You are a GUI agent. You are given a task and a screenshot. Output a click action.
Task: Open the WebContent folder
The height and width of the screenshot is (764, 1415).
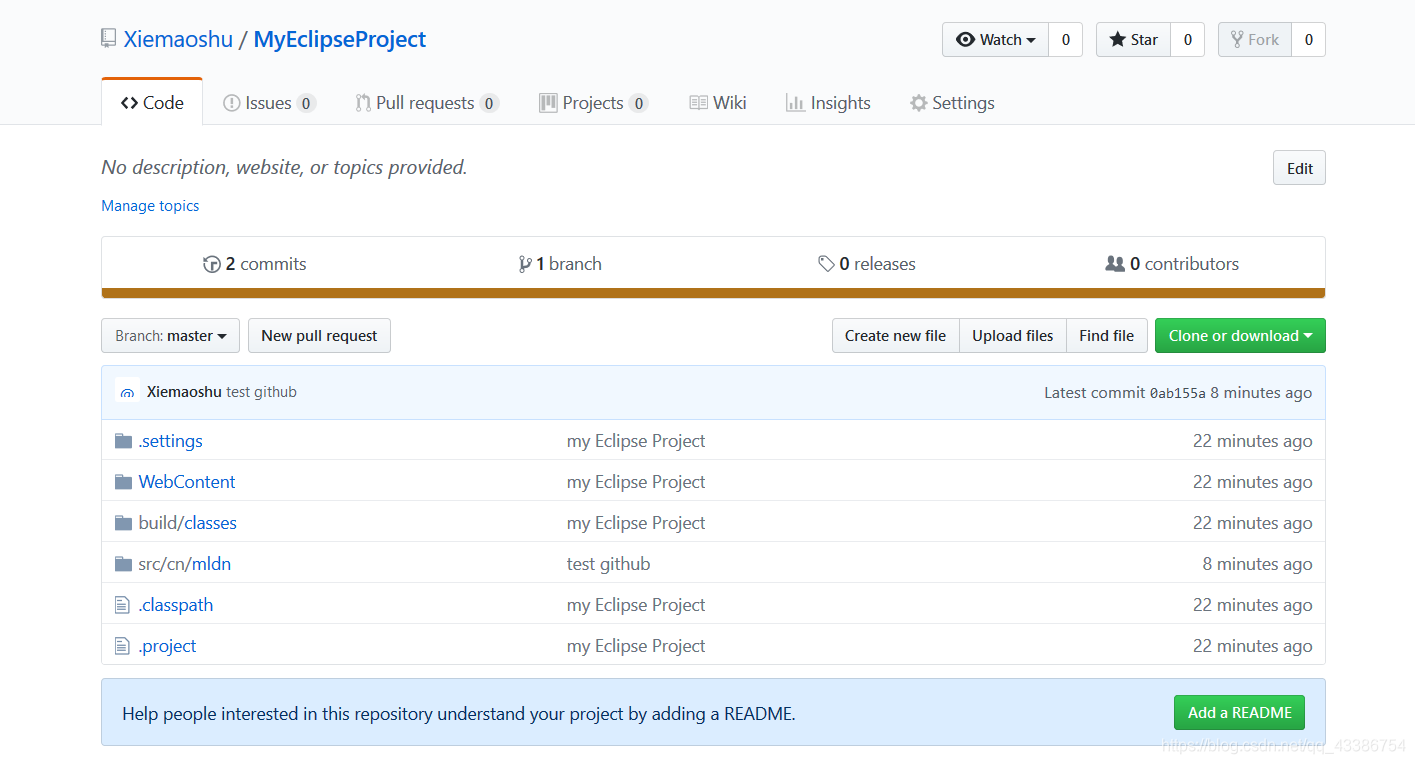click(187, 482)
